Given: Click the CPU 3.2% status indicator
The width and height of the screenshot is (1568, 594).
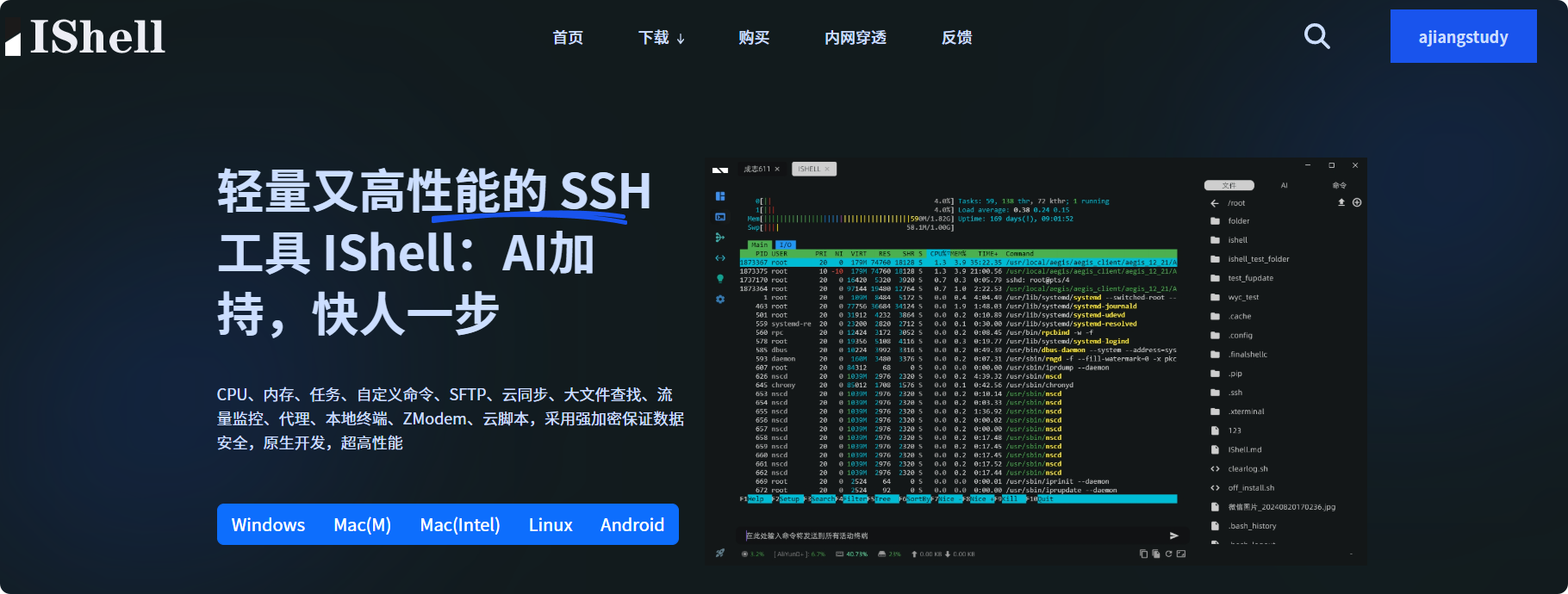Looking at the screenshot, I should pos(753,554).
